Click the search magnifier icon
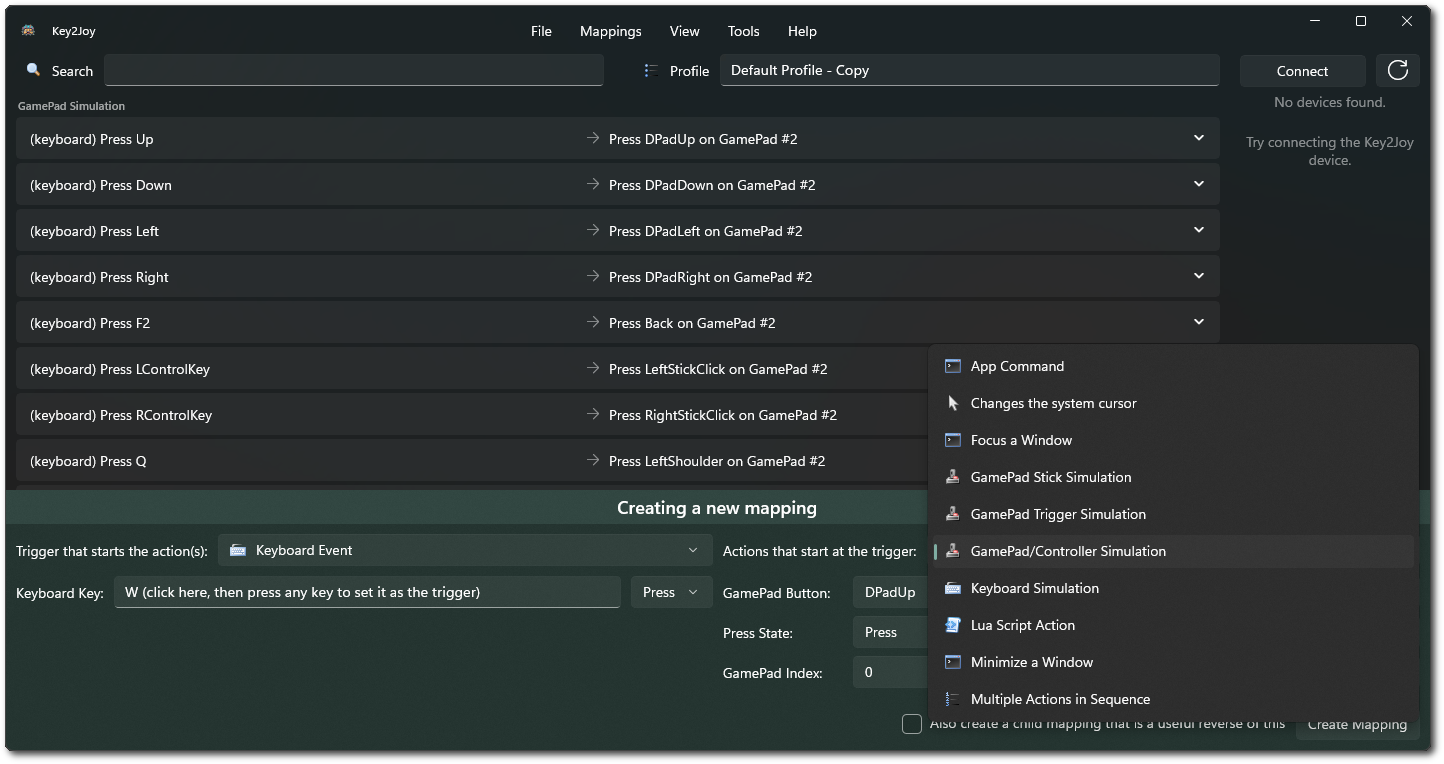Image resolution: width=1444 pixels, height=764 pixels. [33, 70]
